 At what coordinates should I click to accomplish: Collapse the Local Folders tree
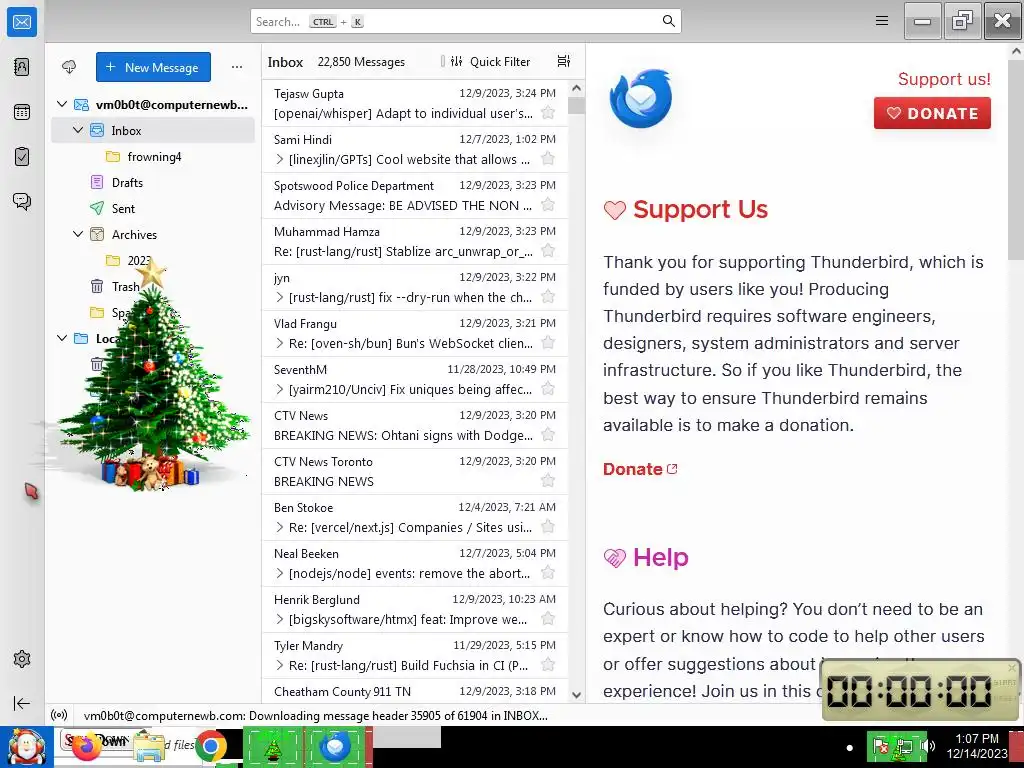tap(62, 338)
